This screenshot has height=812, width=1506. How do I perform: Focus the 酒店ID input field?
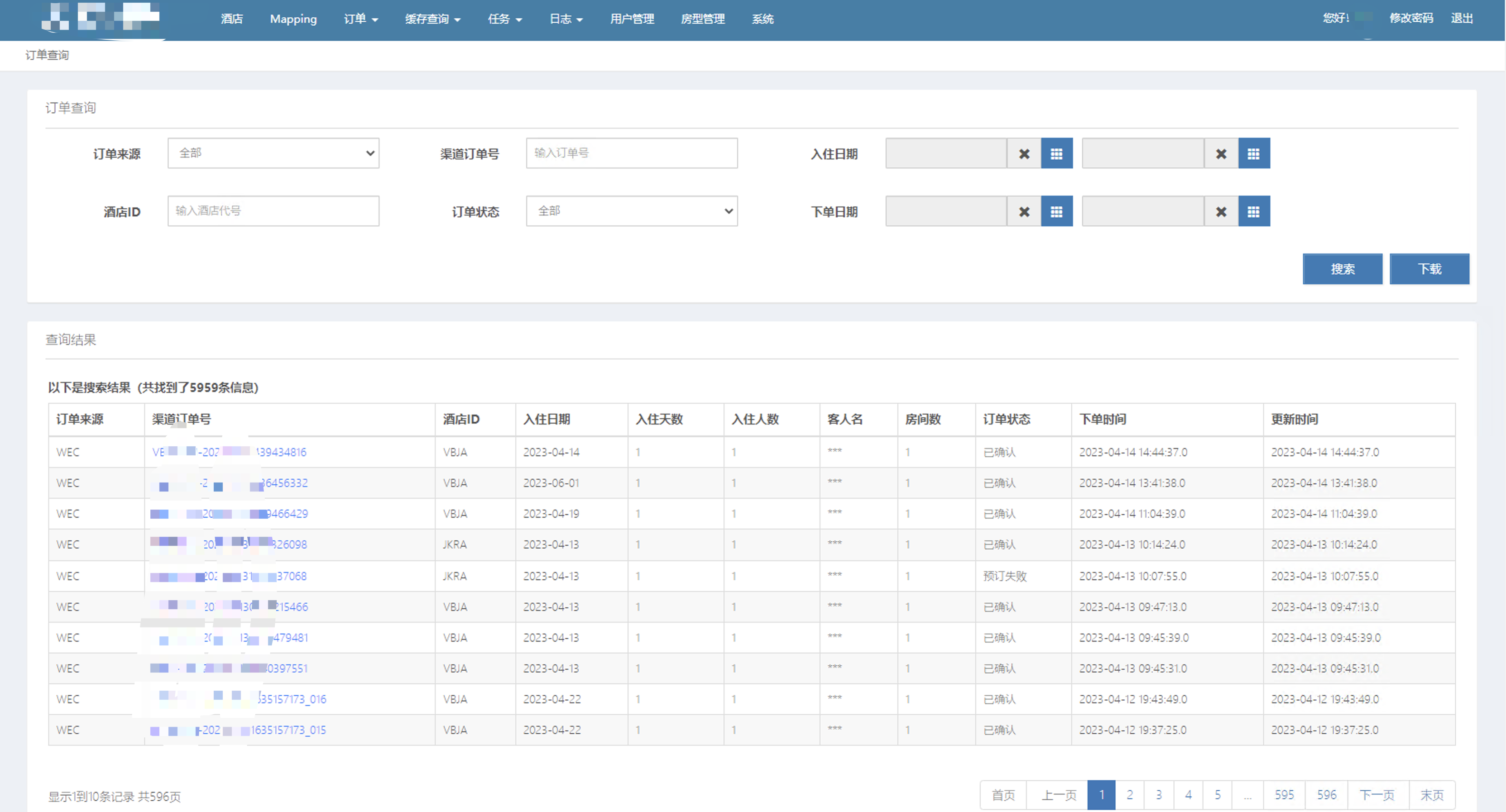click(x=273, y=211)
